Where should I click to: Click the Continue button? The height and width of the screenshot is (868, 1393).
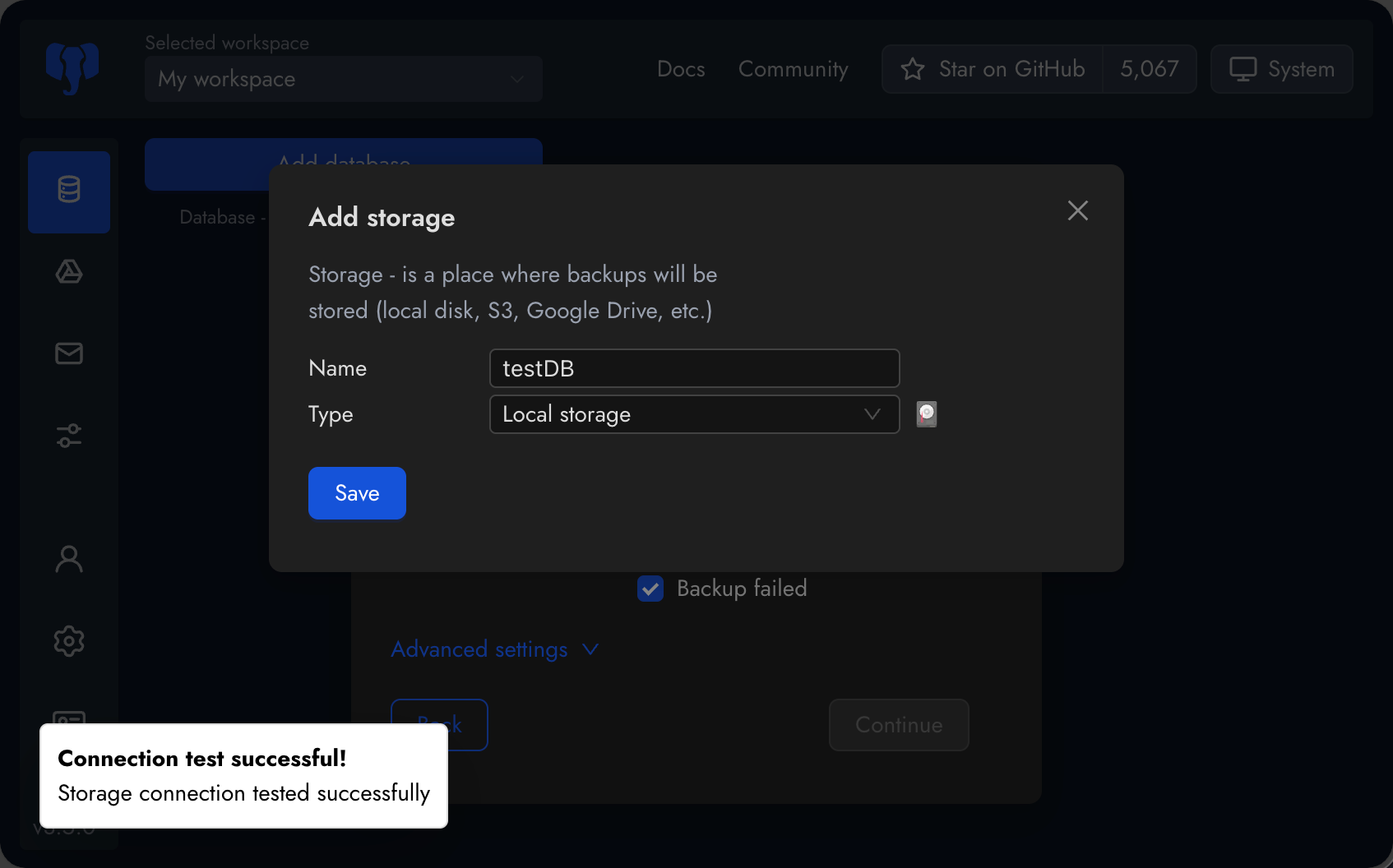pyautogui.click(x=898, y=725)
